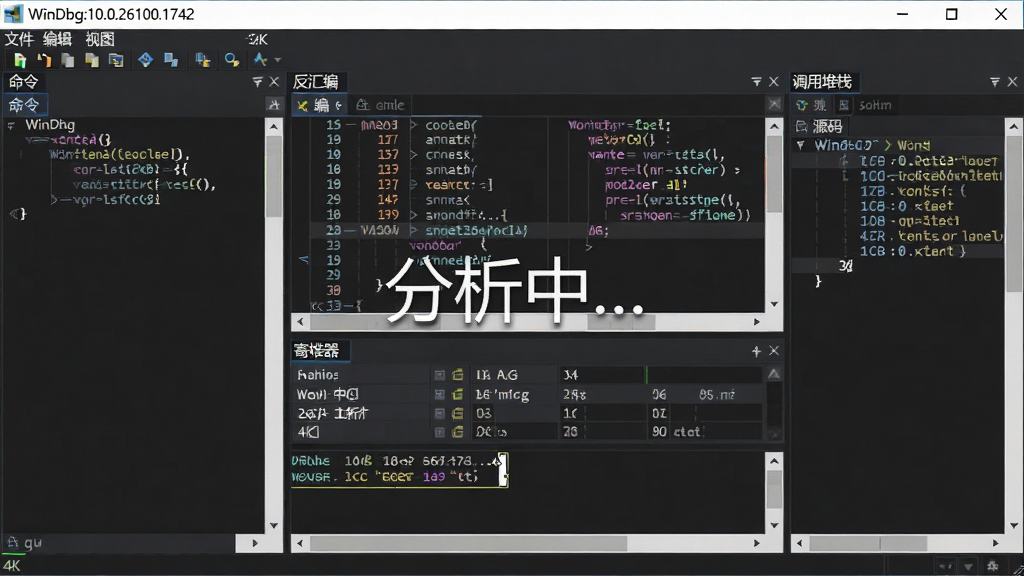Select the 'kents or label' call stack line

coord(931,236)
